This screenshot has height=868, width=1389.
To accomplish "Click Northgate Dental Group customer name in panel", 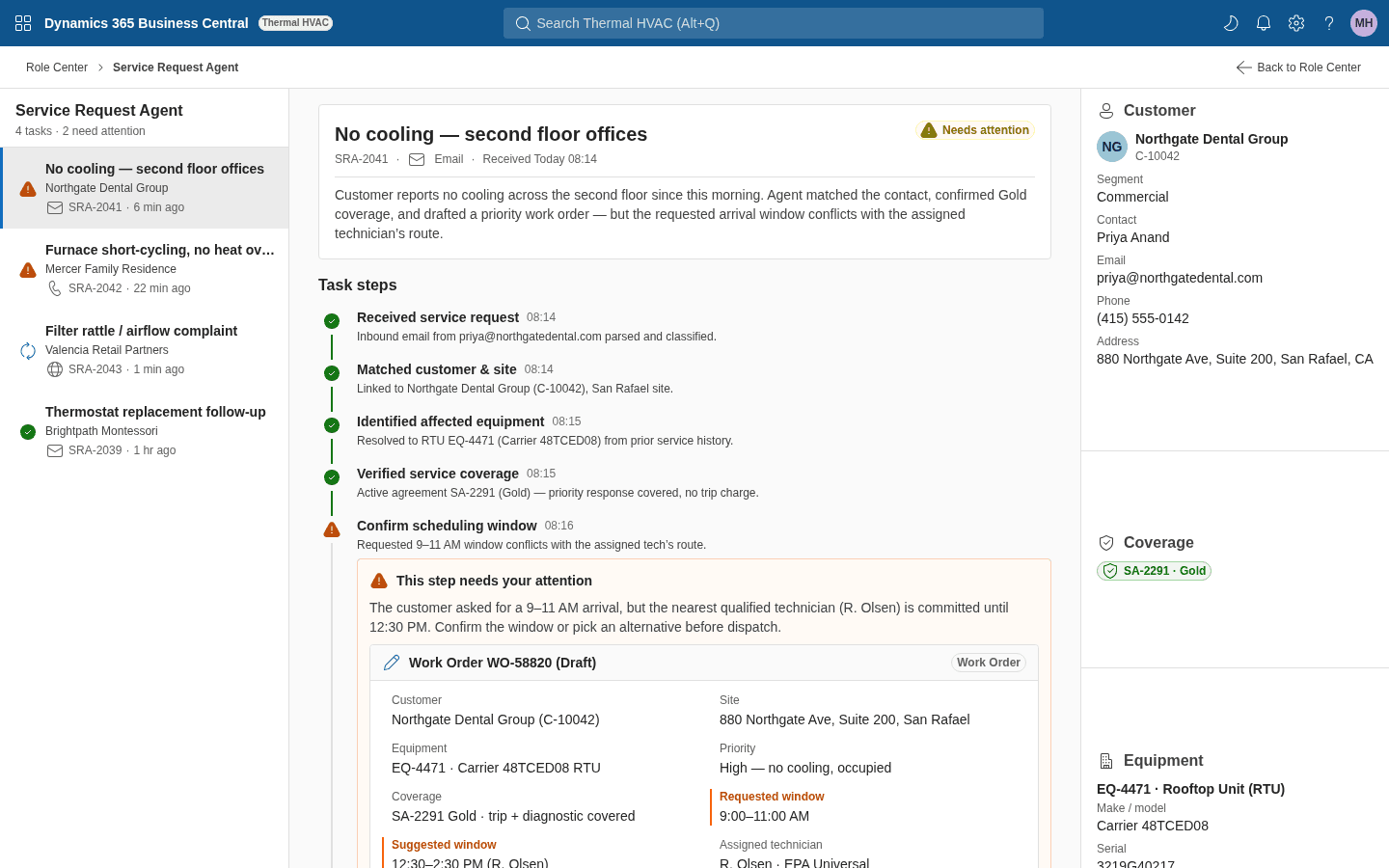I will 1212,139.
